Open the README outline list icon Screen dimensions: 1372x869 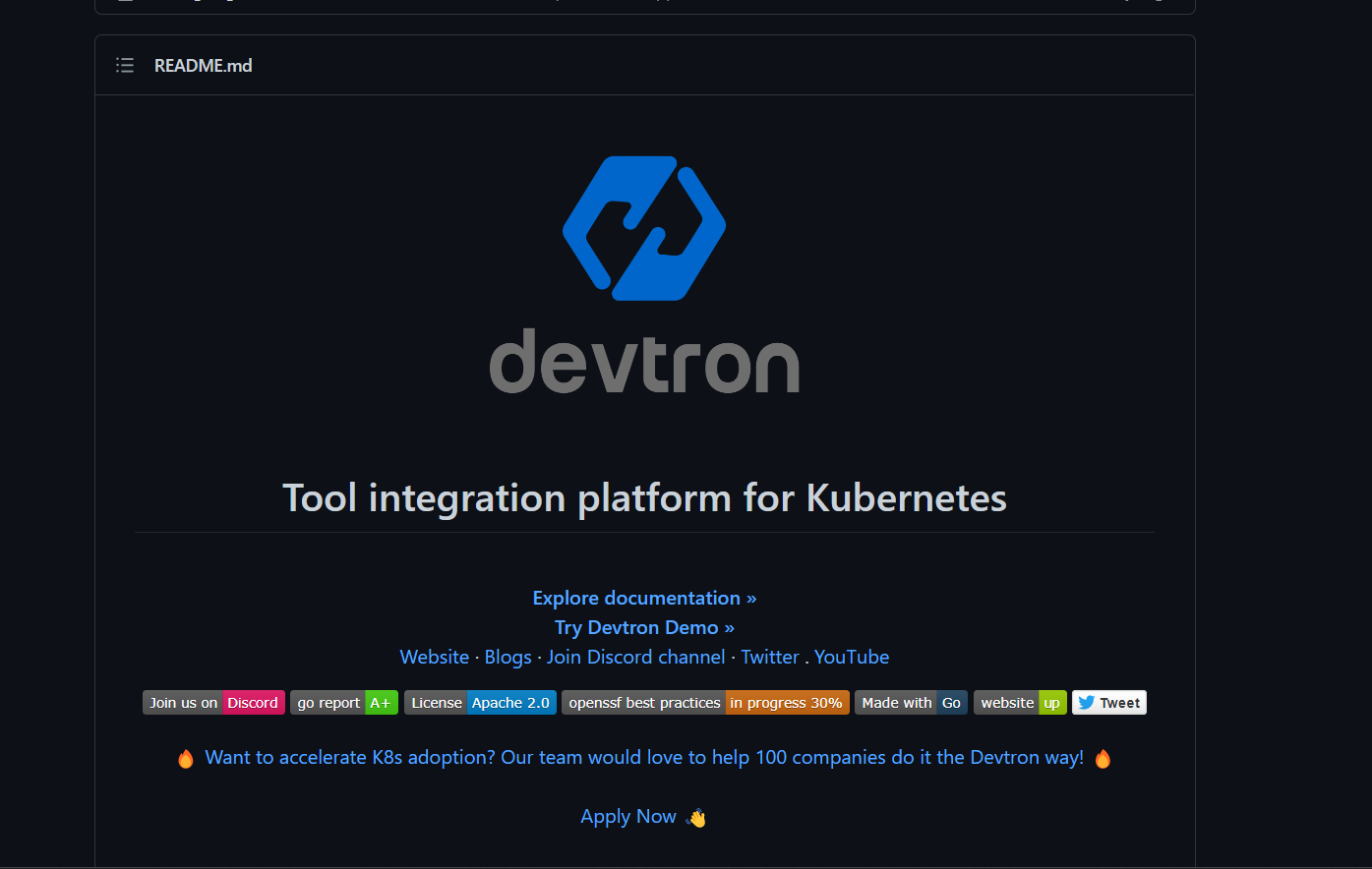pos(125,65)
